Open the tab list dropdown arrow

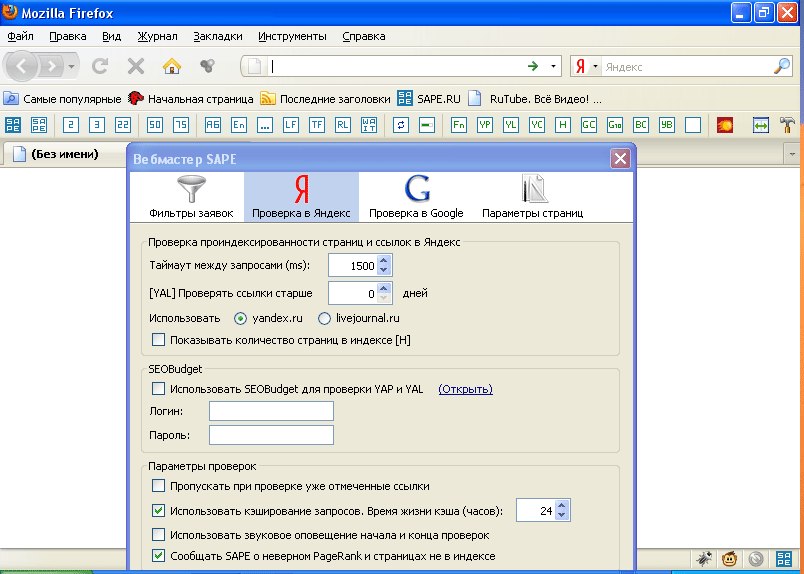pos(793,154)
